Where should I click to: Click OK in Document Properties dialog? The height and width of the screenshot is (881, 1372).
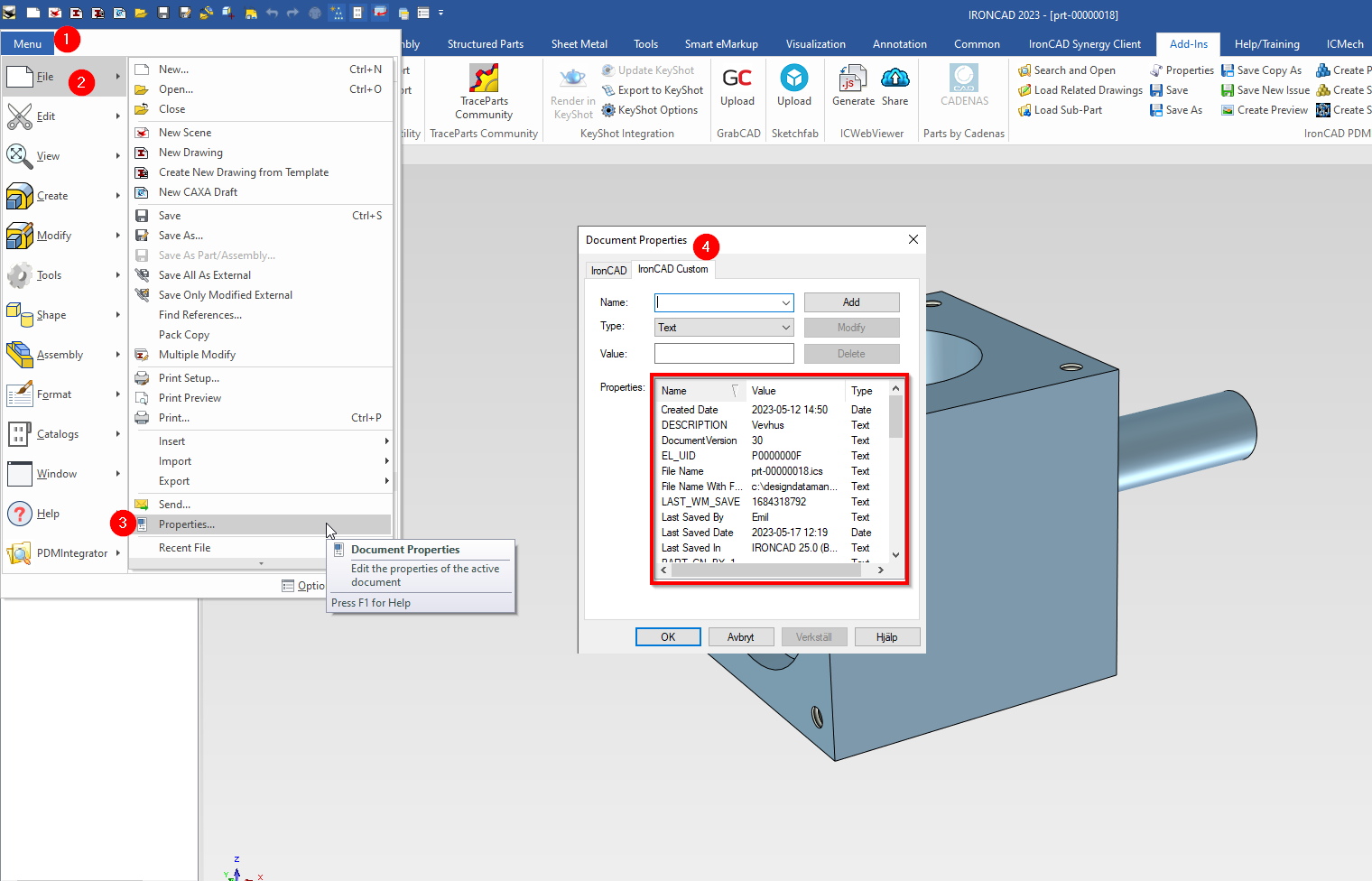click(x=668, y=637)
